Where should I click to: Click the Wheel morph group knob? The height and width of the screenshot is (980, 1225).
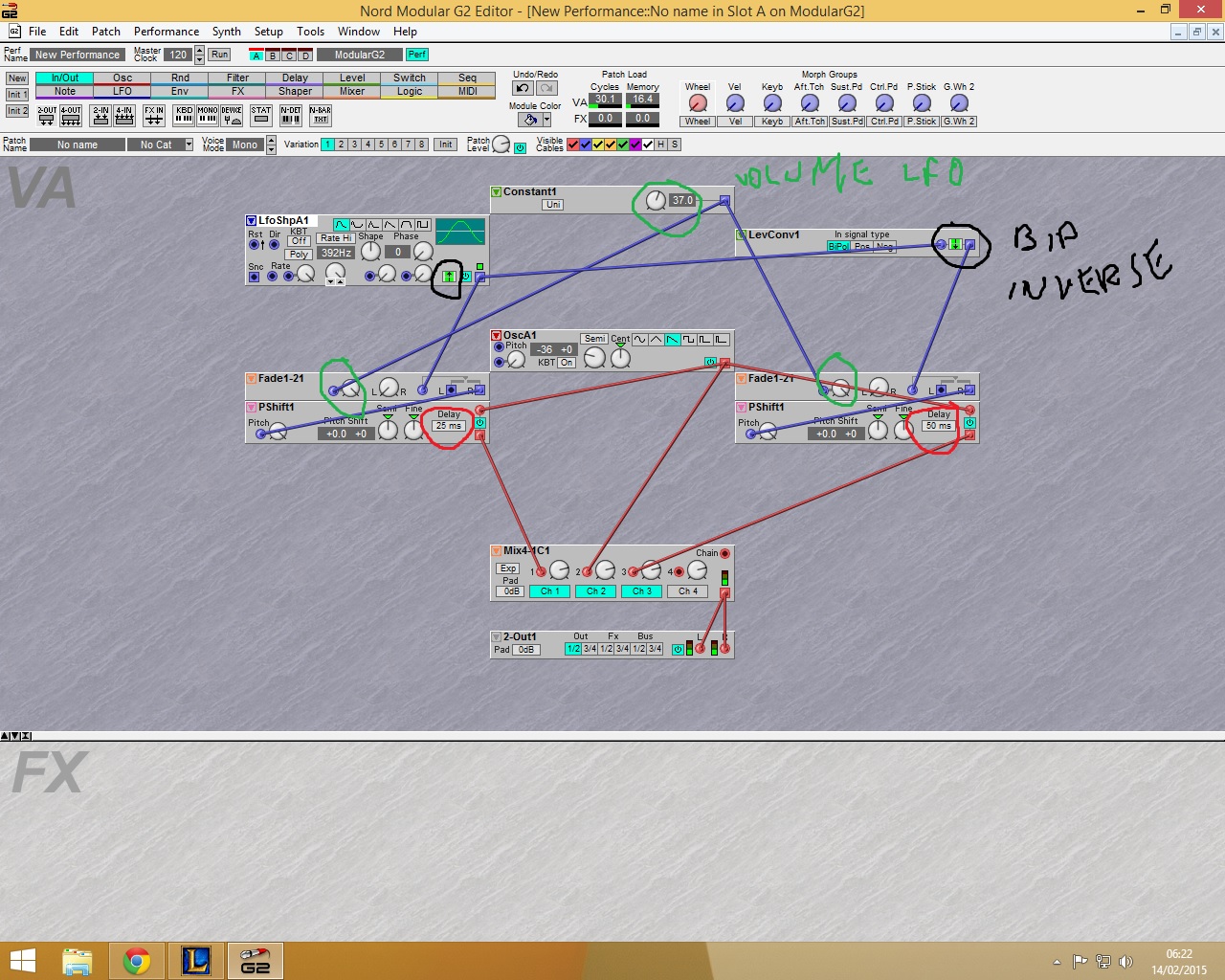pos(698,103)
